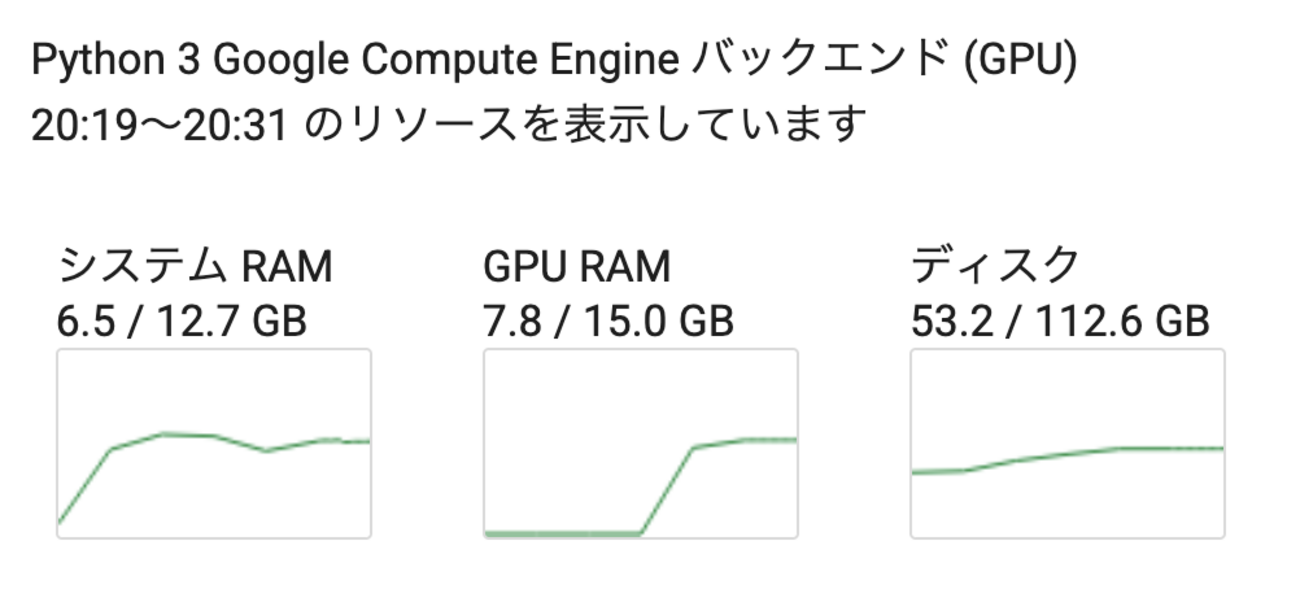
Task: Click the 6.5 / 12.7 GB value
Action: point(182,322)
